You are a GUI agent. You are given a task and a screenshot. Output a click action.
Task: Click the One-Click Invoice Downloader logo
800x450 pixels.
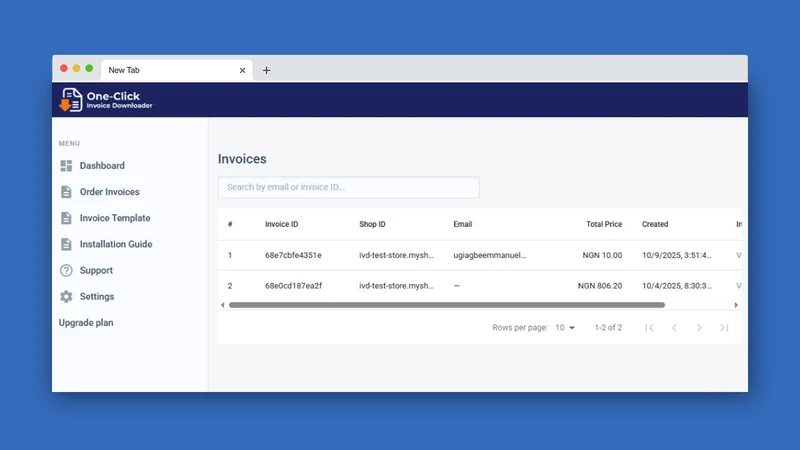tap(106, 99)
